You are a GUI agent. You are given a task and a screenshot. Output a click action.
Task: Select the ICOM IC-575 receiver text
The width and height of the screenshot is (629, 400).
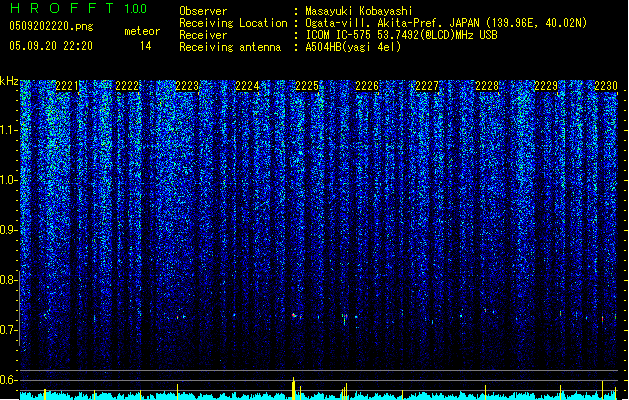[x=401, y=35]
